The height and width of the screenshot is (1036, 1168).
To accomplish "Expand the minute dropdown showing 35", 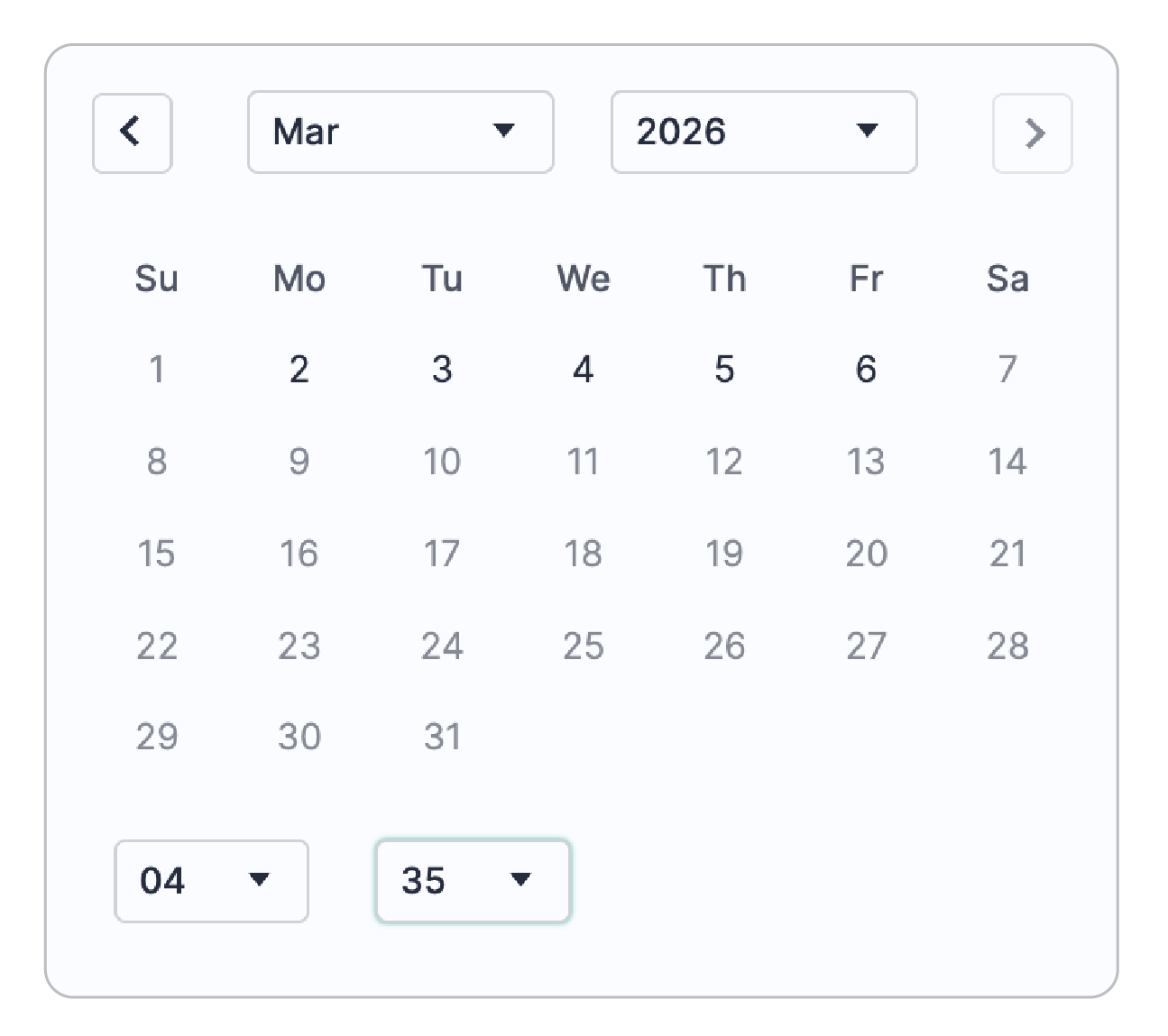I will click(473, 881).
